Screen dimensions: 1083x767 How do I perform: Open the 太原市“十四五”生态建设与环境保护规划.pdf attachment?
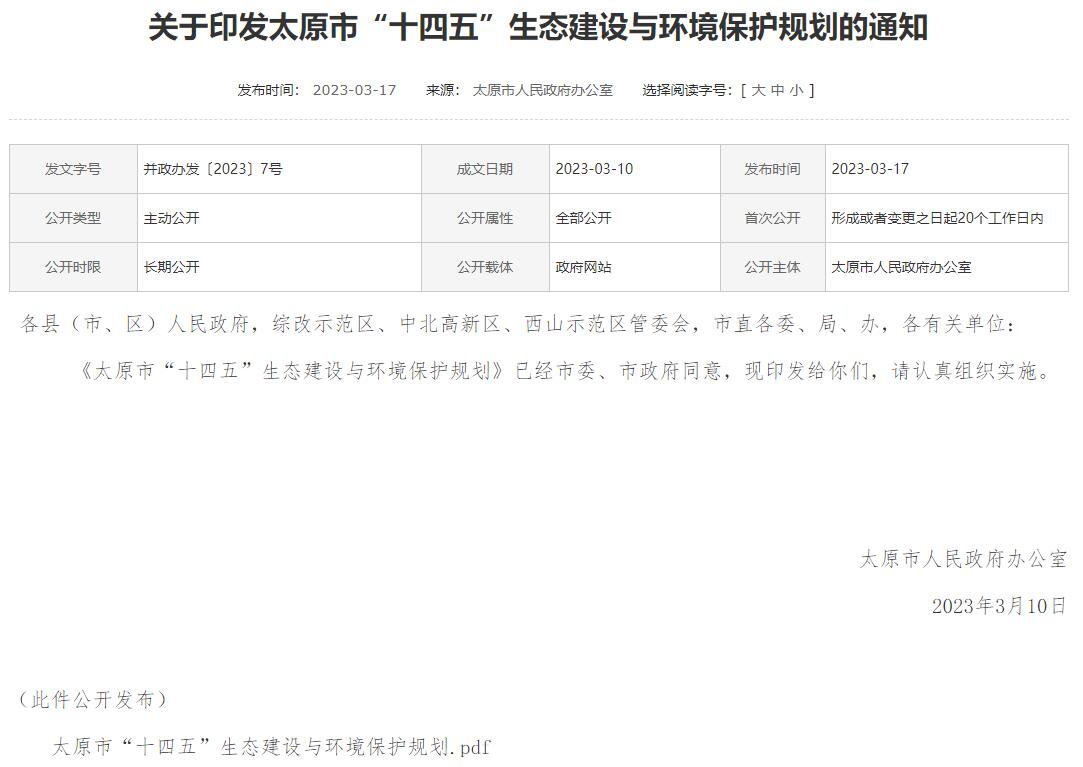coord(271,747)
